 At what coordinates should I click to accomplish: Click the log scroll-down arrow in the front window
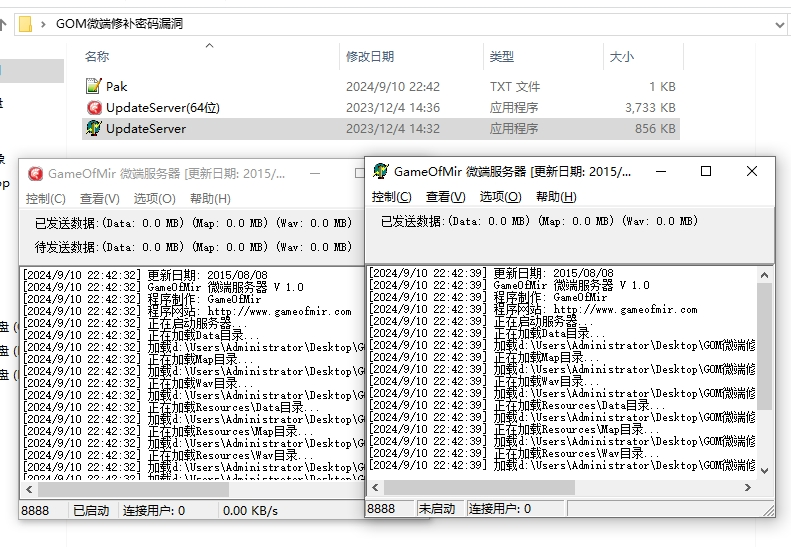click(x=764, y=471)
